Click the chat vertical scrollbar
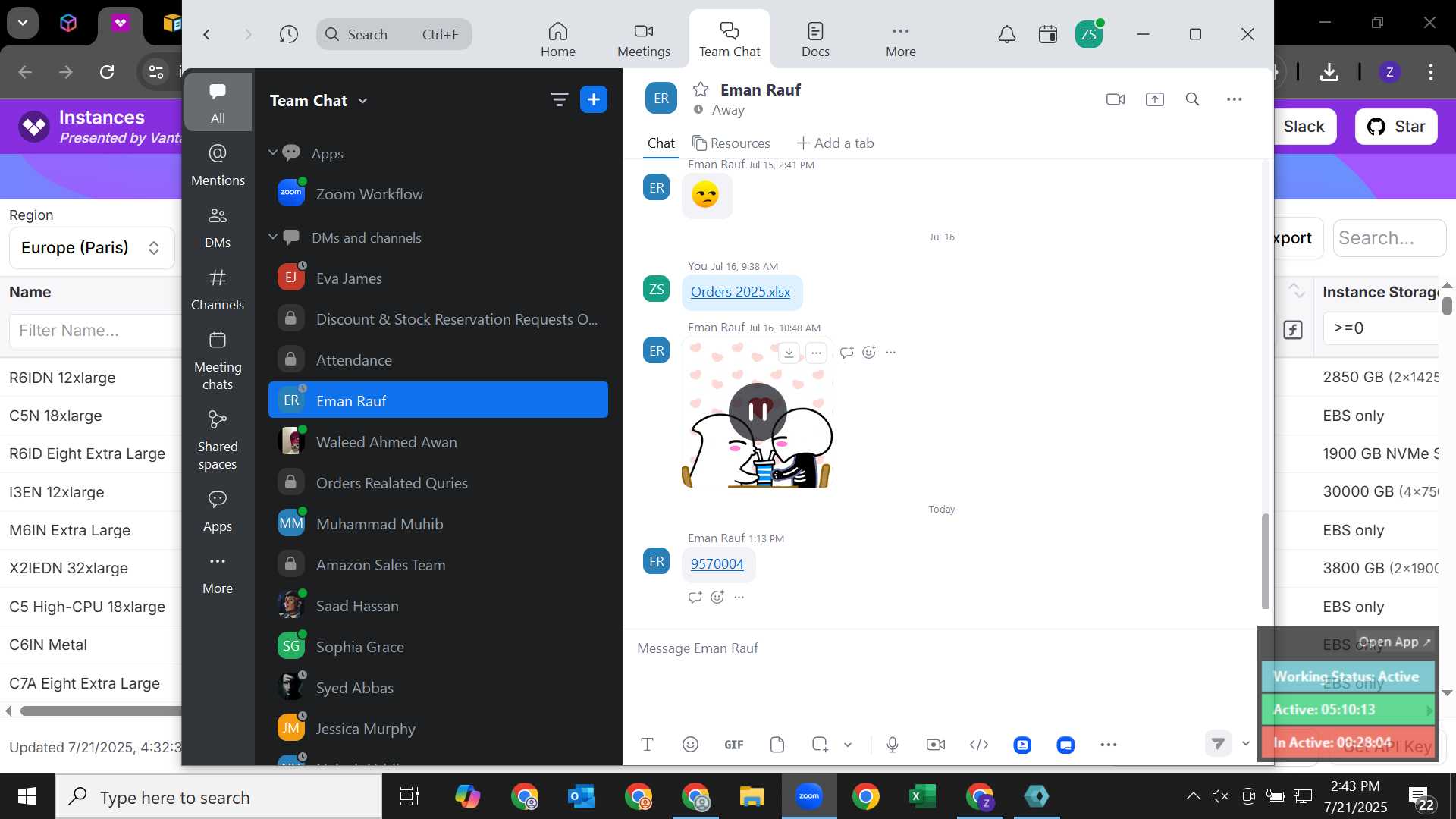 tap(1265, 561)
